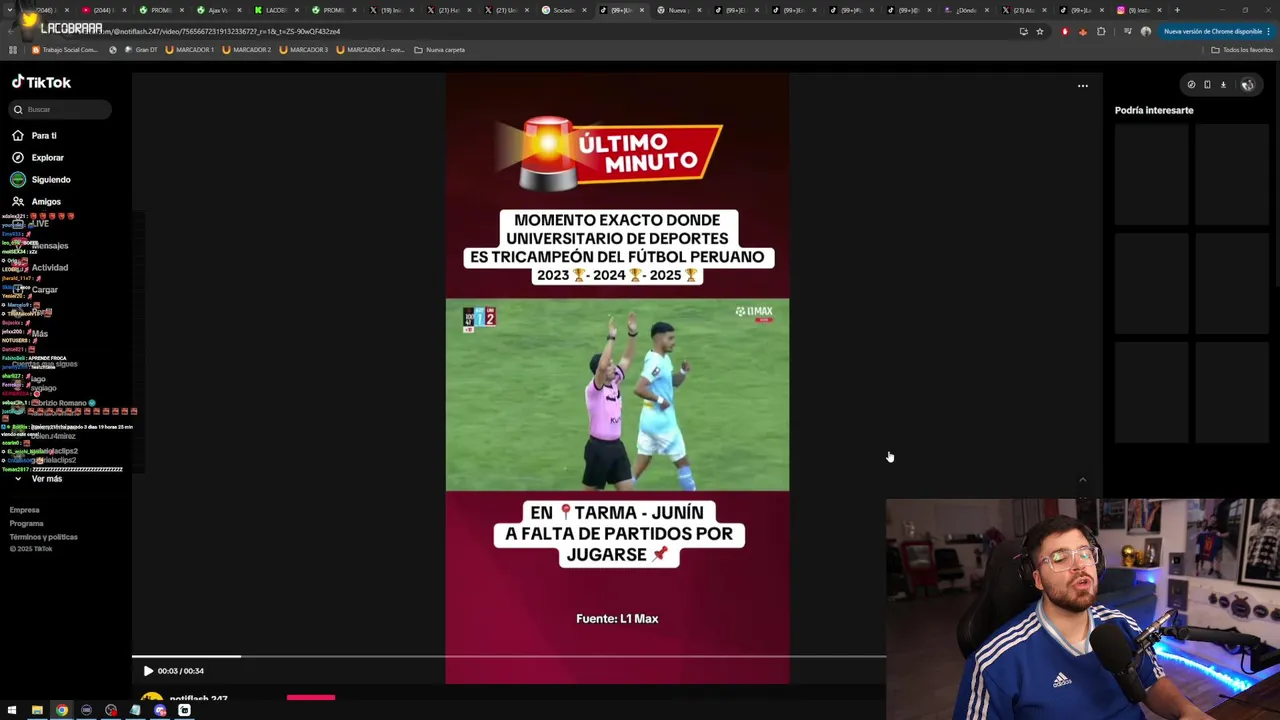Click the TikTok coin icon in header pill
The image size is (1280, 720).
[1191, 85]
